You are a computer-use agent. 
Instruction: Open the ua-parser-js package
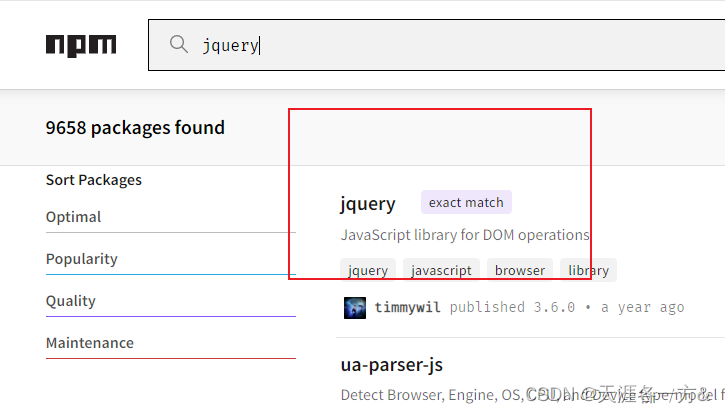point(392,364)
